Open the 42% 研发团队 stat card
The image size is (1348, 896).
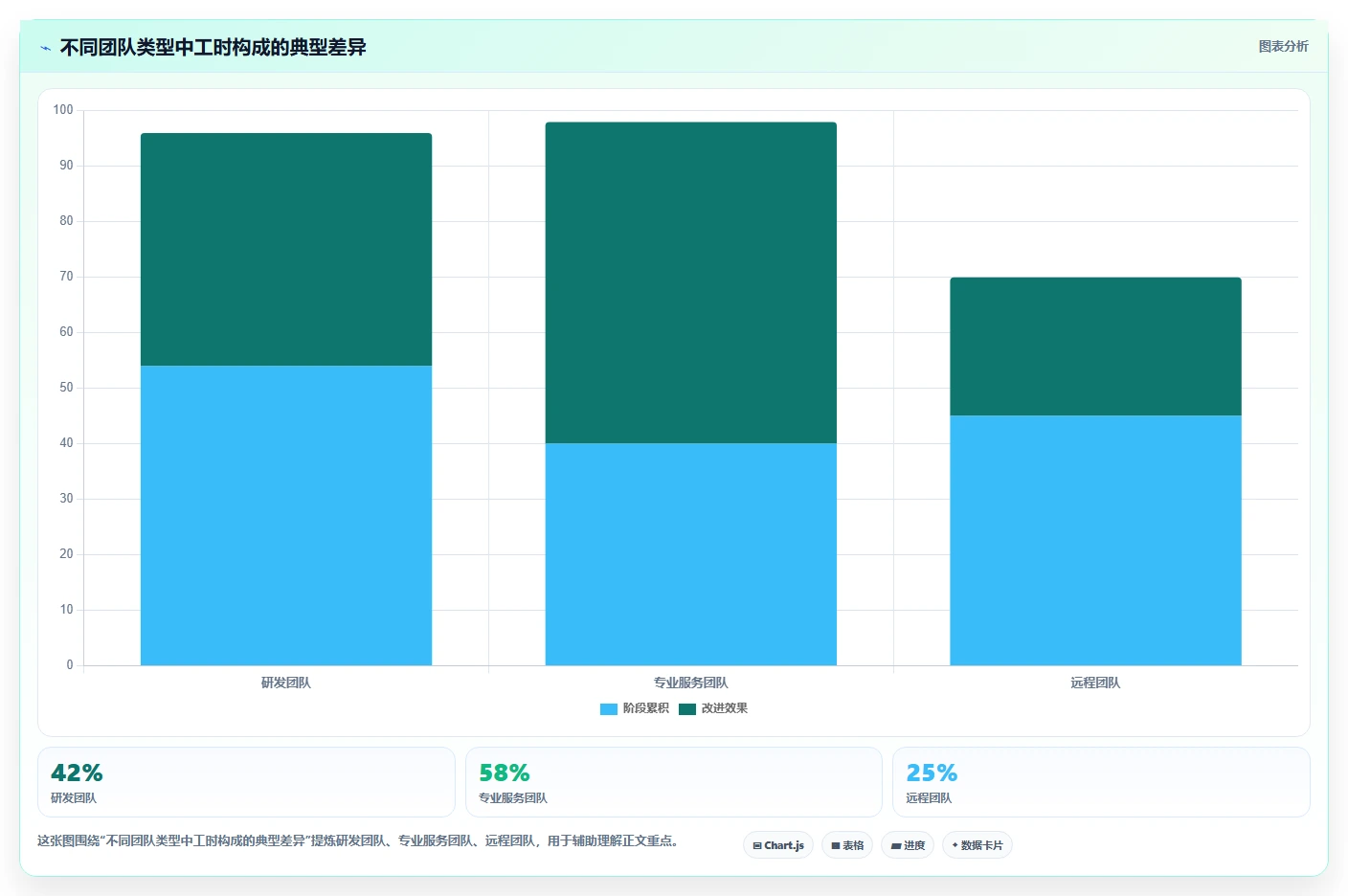(x=246, y=782)
